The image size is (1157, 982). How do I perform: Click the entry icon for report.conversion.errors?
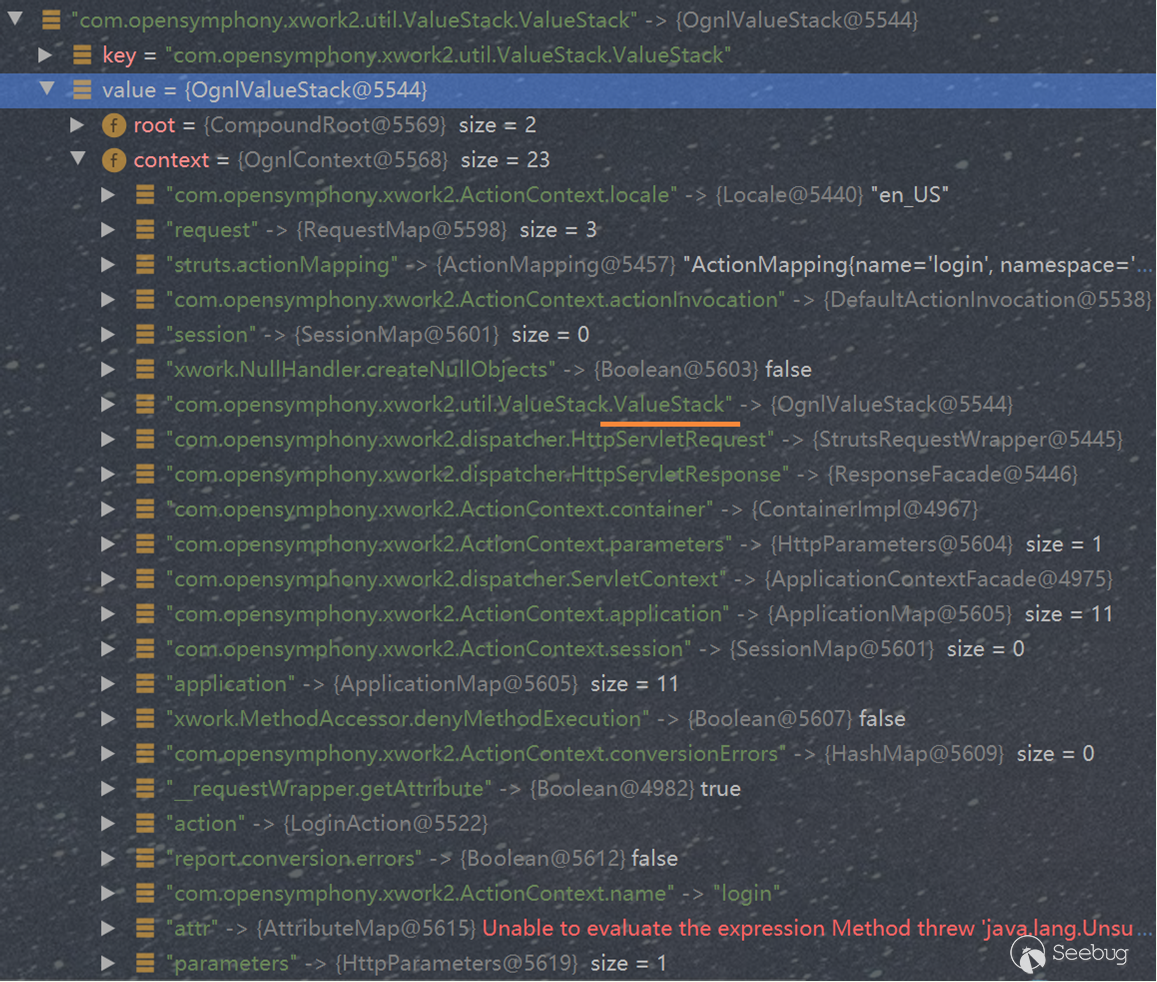click(x=145, y=858)
